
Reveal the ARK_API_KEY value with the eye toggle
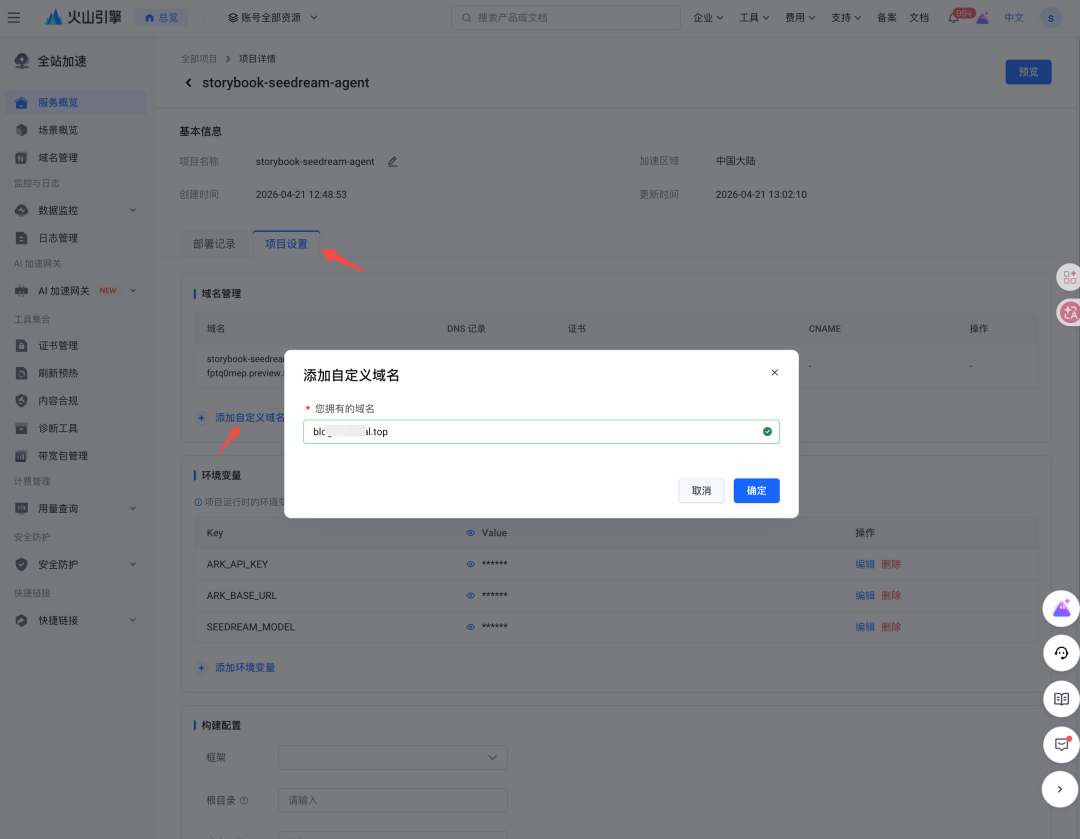click(x=470, y=564)
